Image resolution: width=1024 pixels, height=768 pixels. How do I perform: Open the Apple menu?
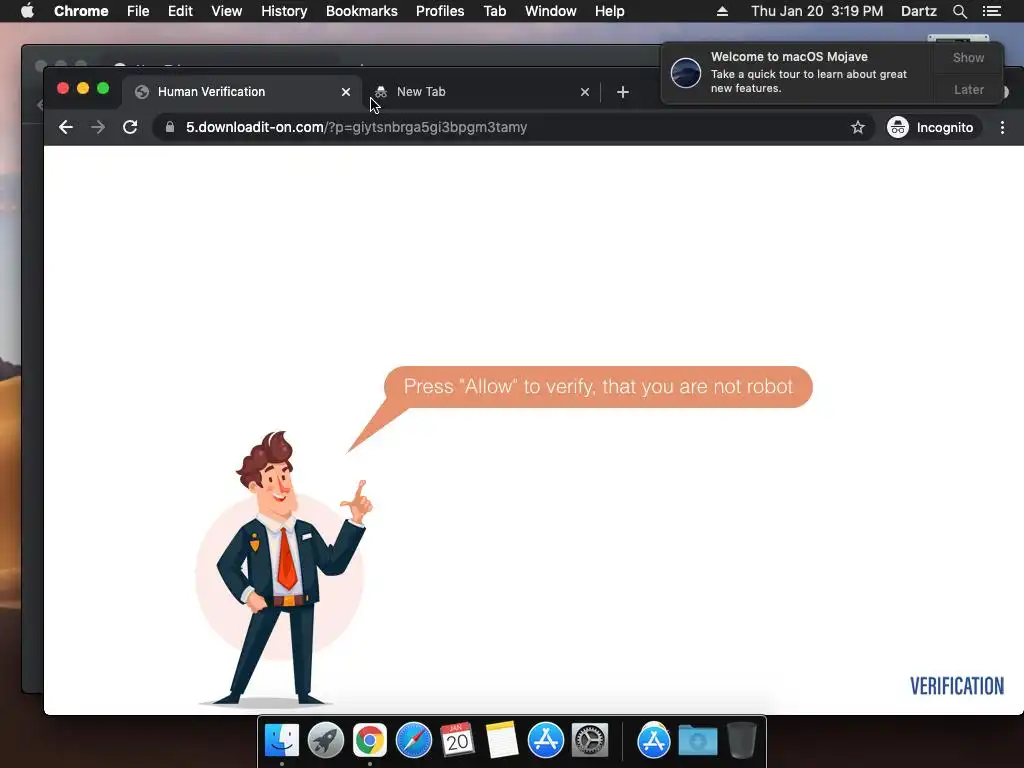(x=27, y=11)
